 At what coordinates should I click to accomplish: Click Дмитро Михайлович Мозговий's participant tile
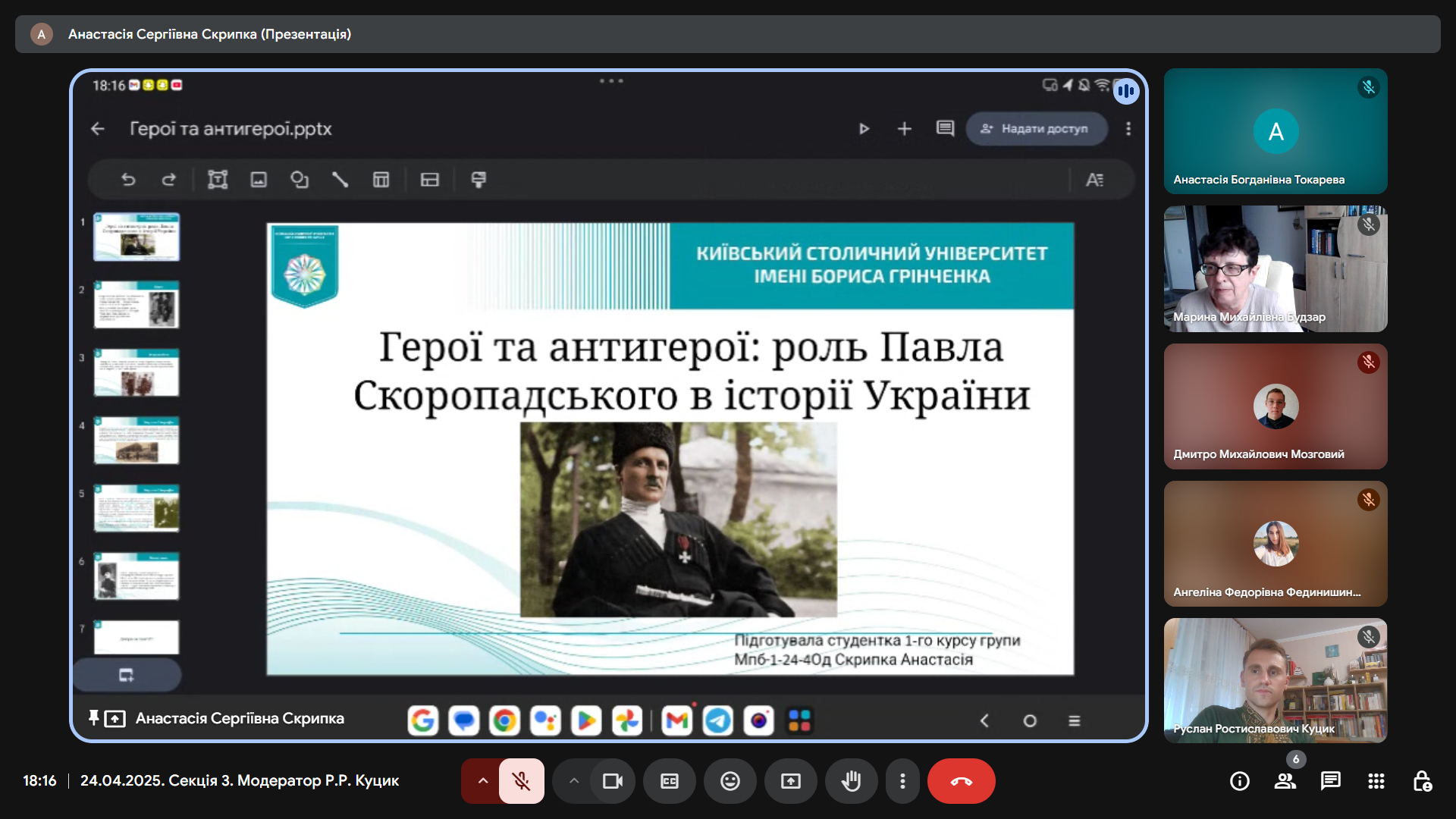click(1275, 406)
